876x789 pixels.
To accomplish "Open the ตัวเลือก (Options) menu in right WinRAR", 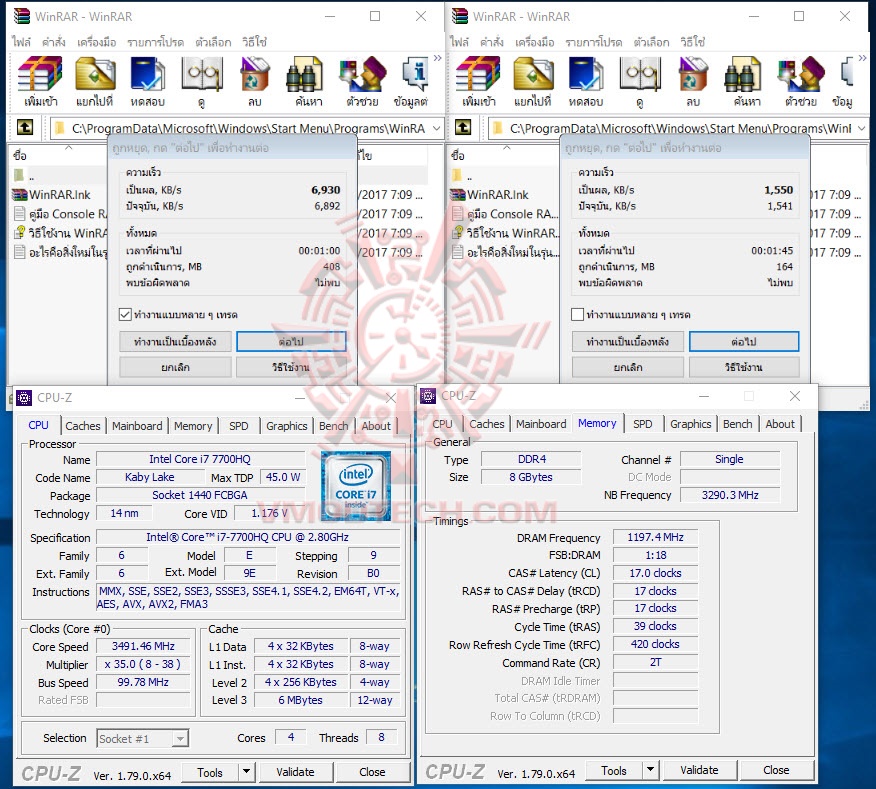I will tap(651, 42).
